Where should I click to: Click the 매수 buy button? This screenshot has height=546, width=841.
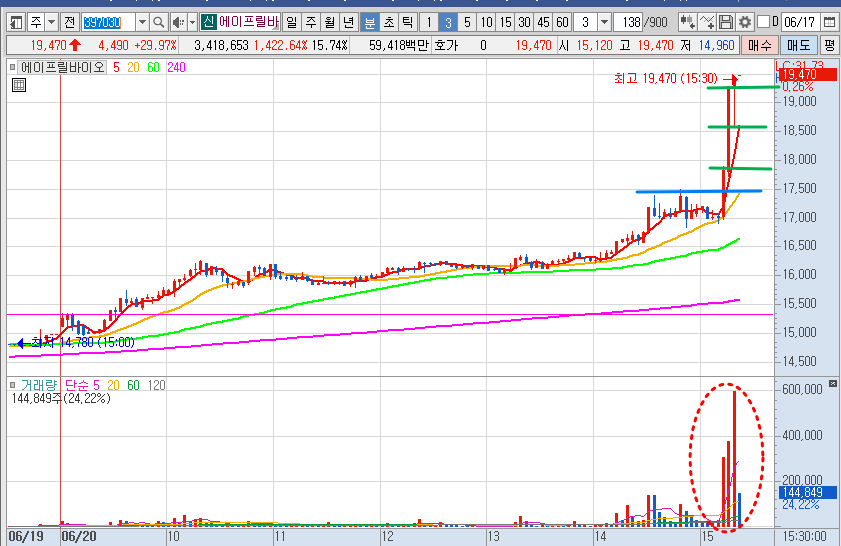click(759, 45)
